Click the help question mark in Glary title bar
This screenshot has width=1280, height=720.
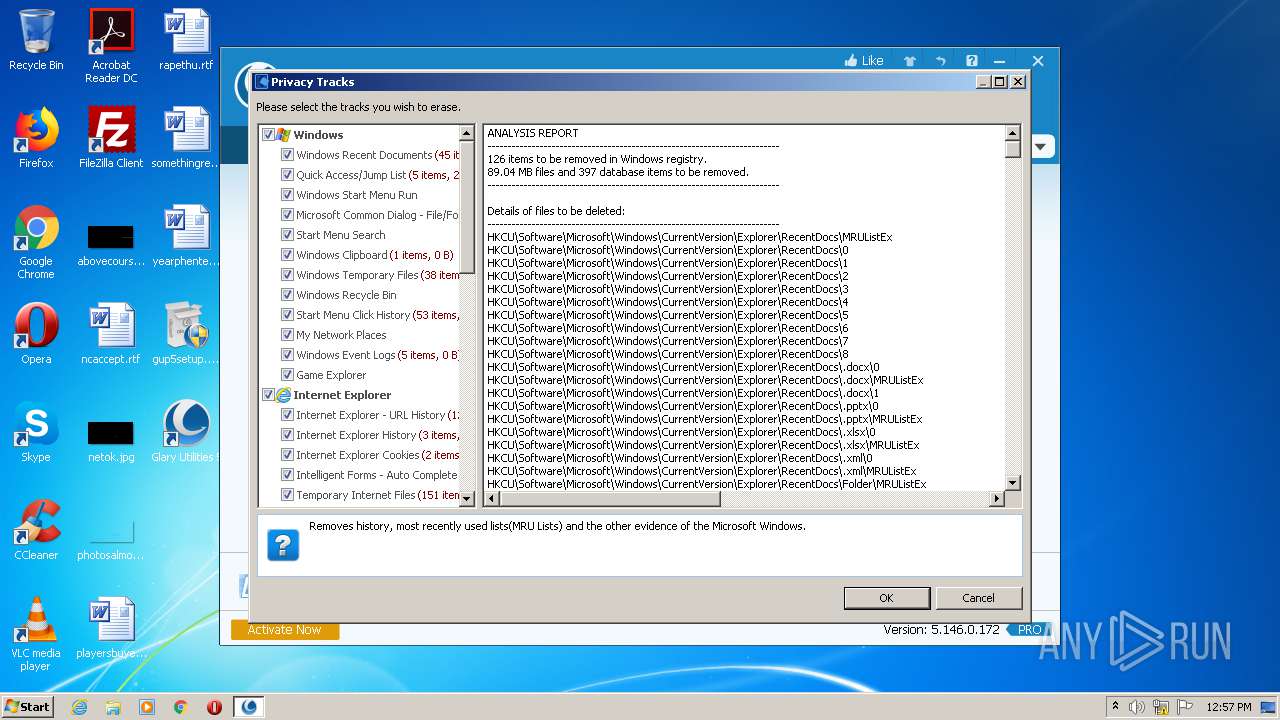[x=970, y=61]
